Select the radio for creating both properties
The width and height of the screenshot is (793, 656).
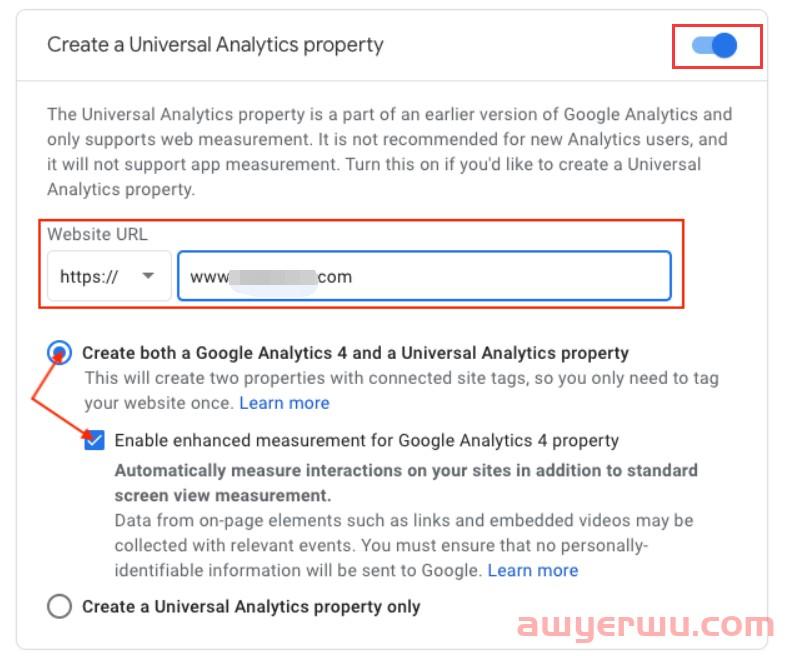coord(60,353)
